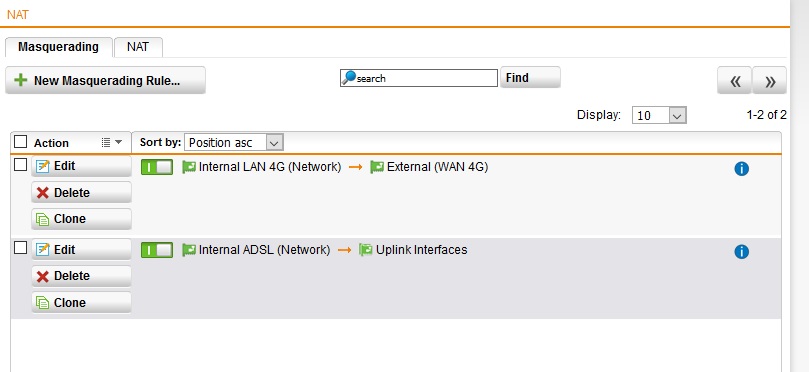Open the Display count dropdown
This screenshot has width=809, height=372.
(x=659, y=115)
